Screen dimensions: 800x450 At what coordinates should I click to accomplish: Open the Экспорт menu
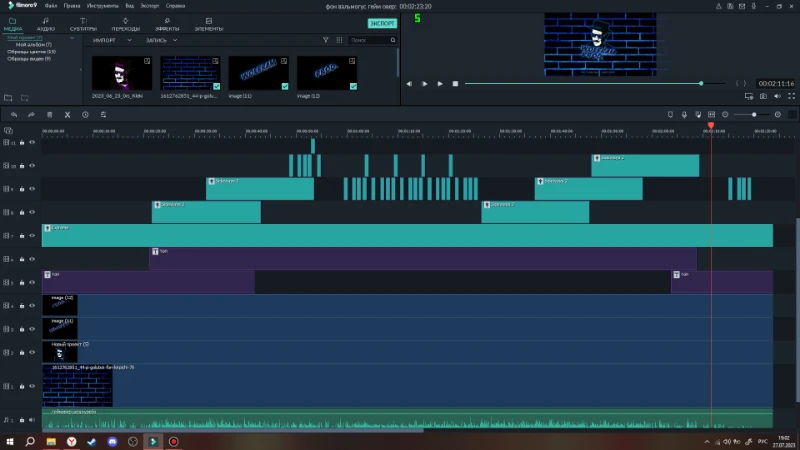click(x=150, y=6)
